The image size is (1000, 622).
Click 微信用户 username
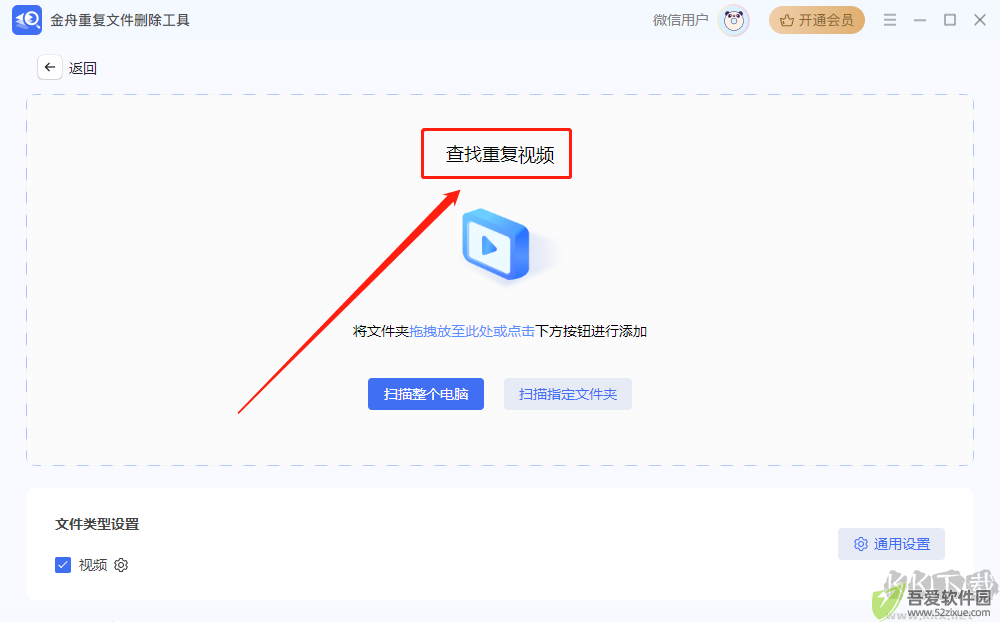click(x=680, y=20)
